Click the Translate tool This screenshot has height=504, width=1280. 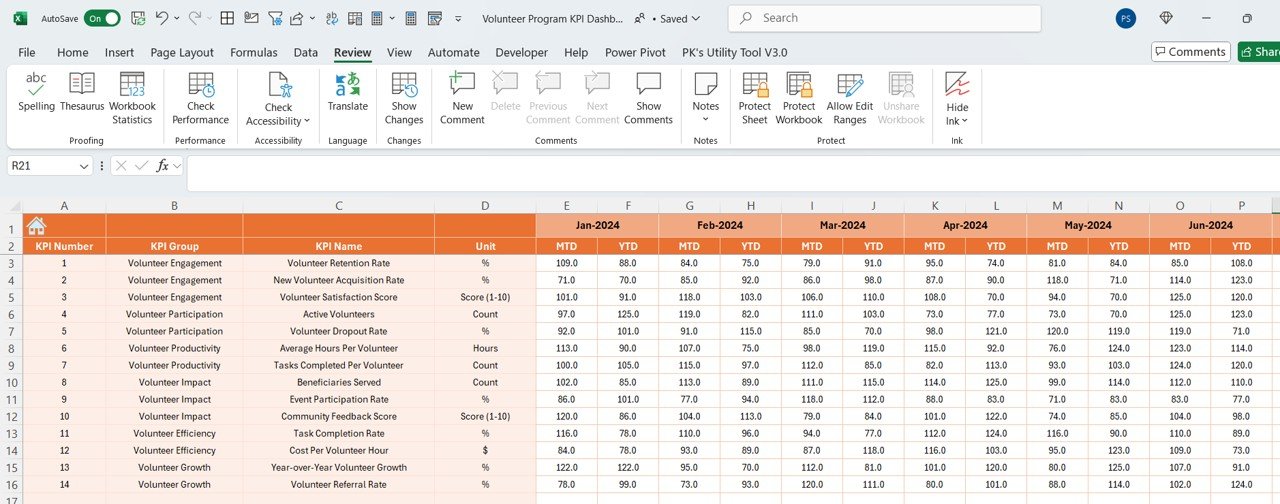click(347, 92)
